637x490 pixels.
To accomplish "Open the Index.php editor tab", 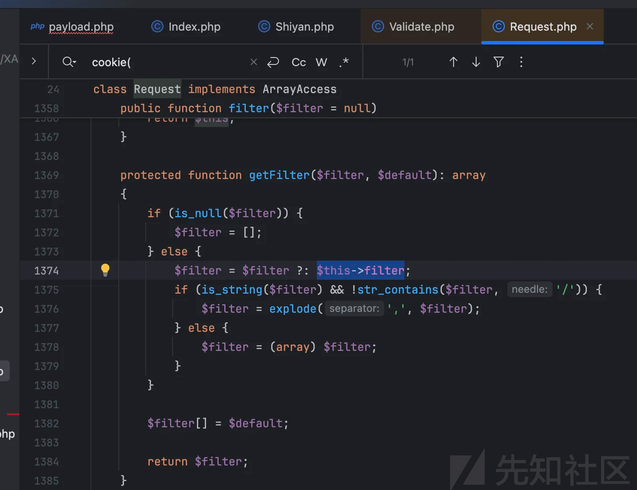I will 186,27.
